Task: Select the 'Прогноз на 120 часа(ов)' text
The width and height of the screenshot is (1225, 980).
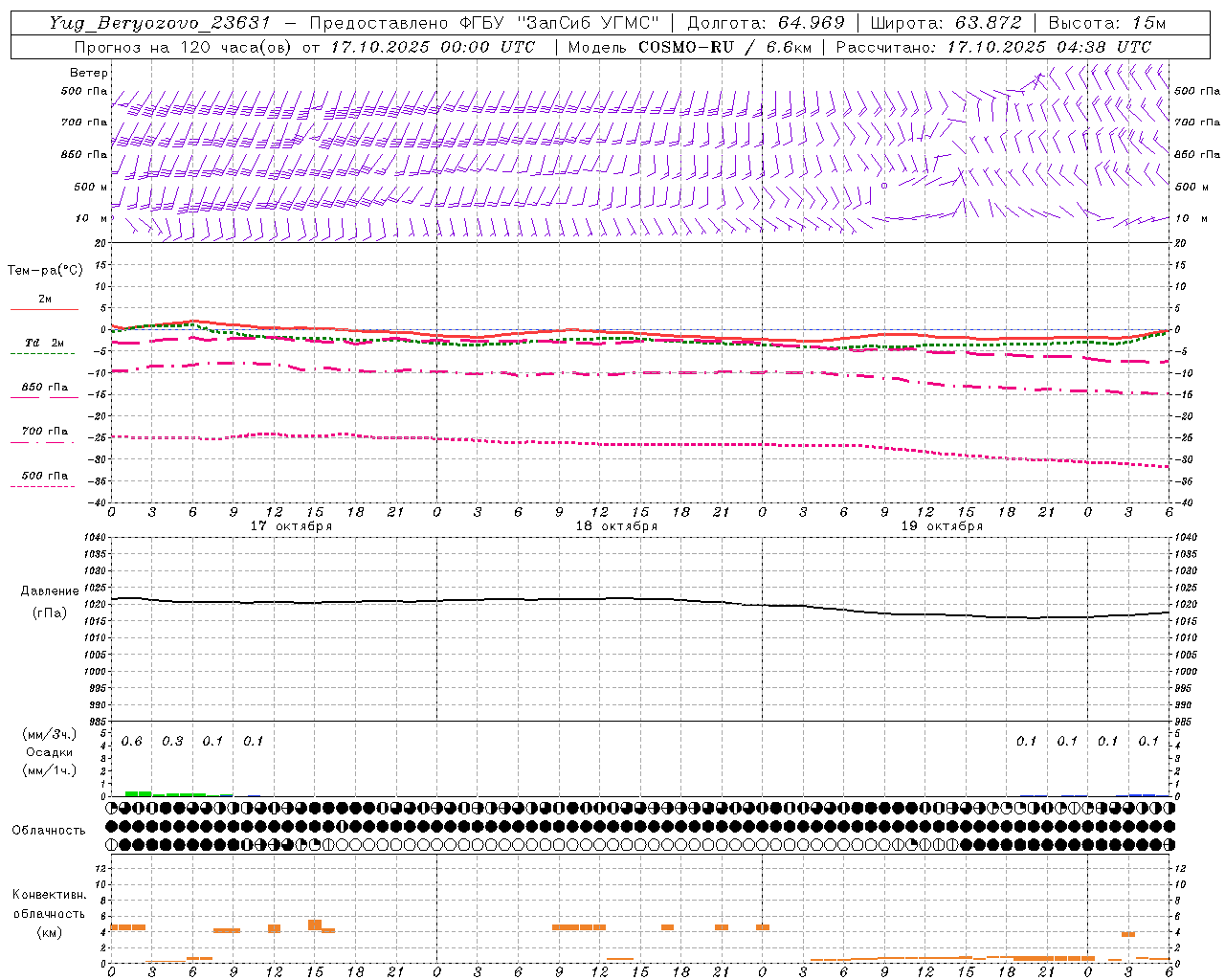Action: point(184,47)
